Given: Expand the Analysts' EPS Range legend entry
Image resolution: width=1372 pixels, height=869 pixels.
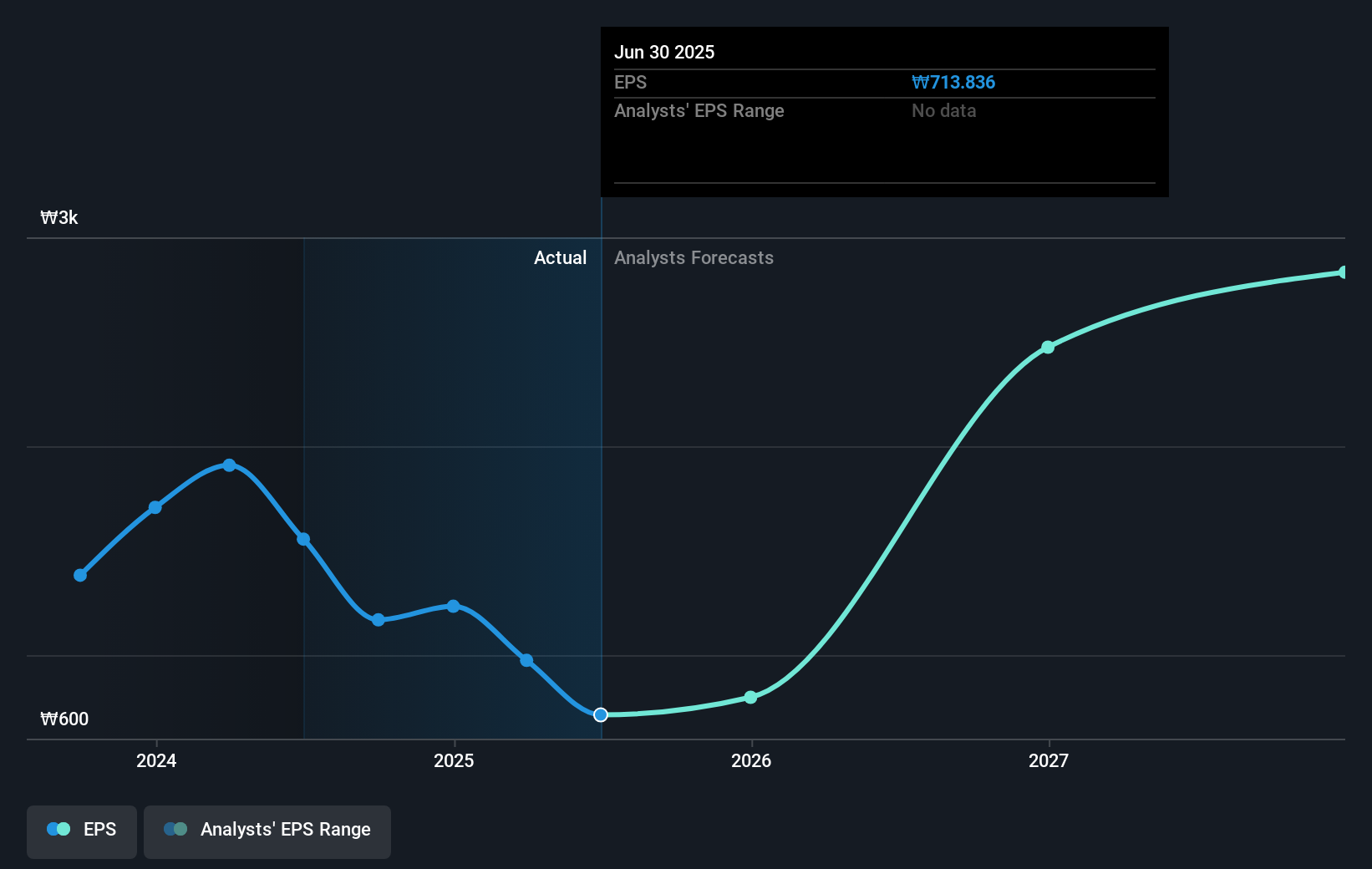Looking at the screenshot, I should tap(267, 831).
